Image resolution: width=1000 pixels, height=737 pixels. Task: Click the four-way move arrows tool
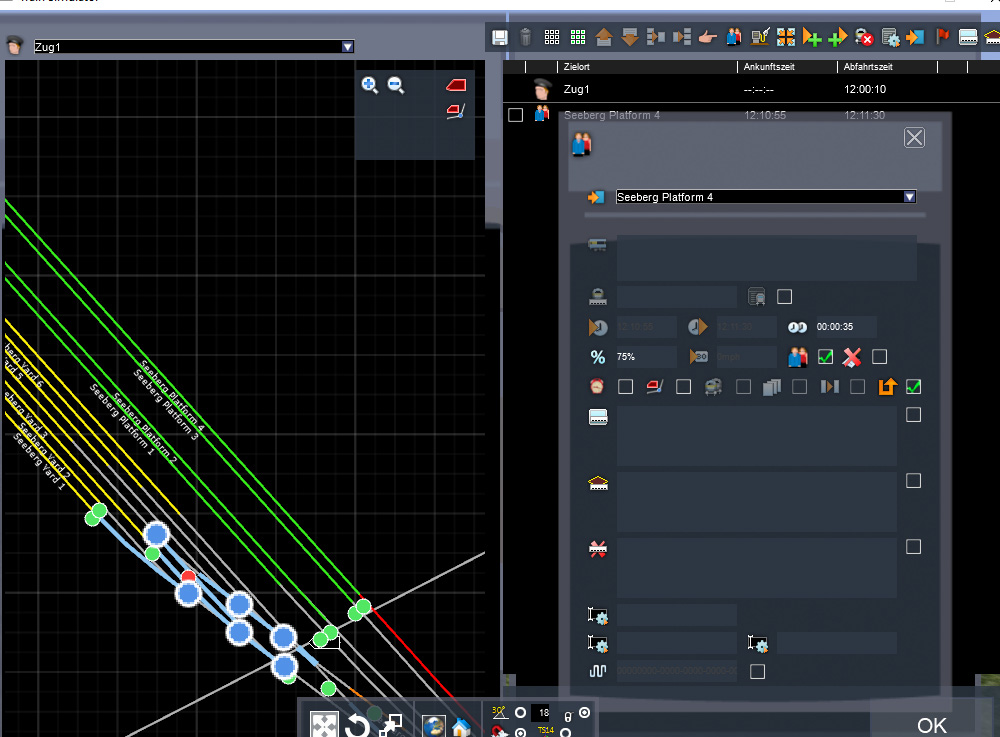point(324,726)
